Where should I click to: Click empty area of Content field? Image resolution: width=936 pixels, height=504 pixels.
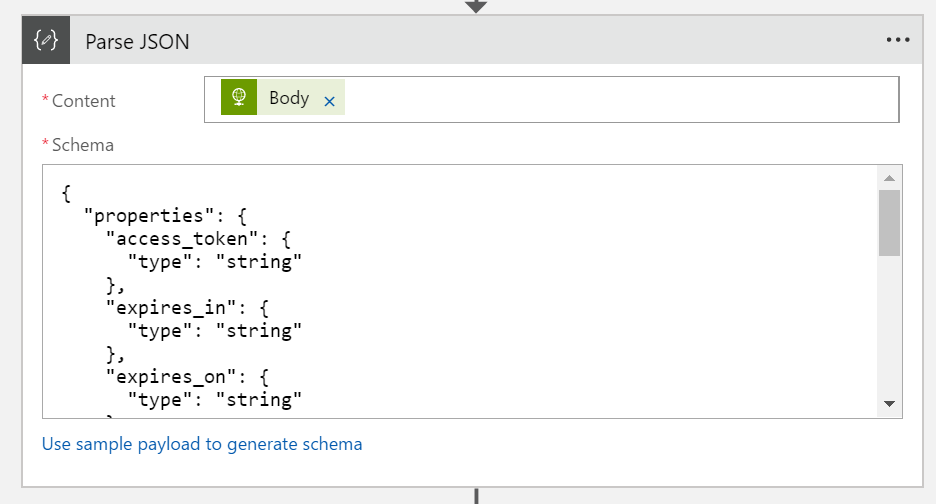pos(620,99)
